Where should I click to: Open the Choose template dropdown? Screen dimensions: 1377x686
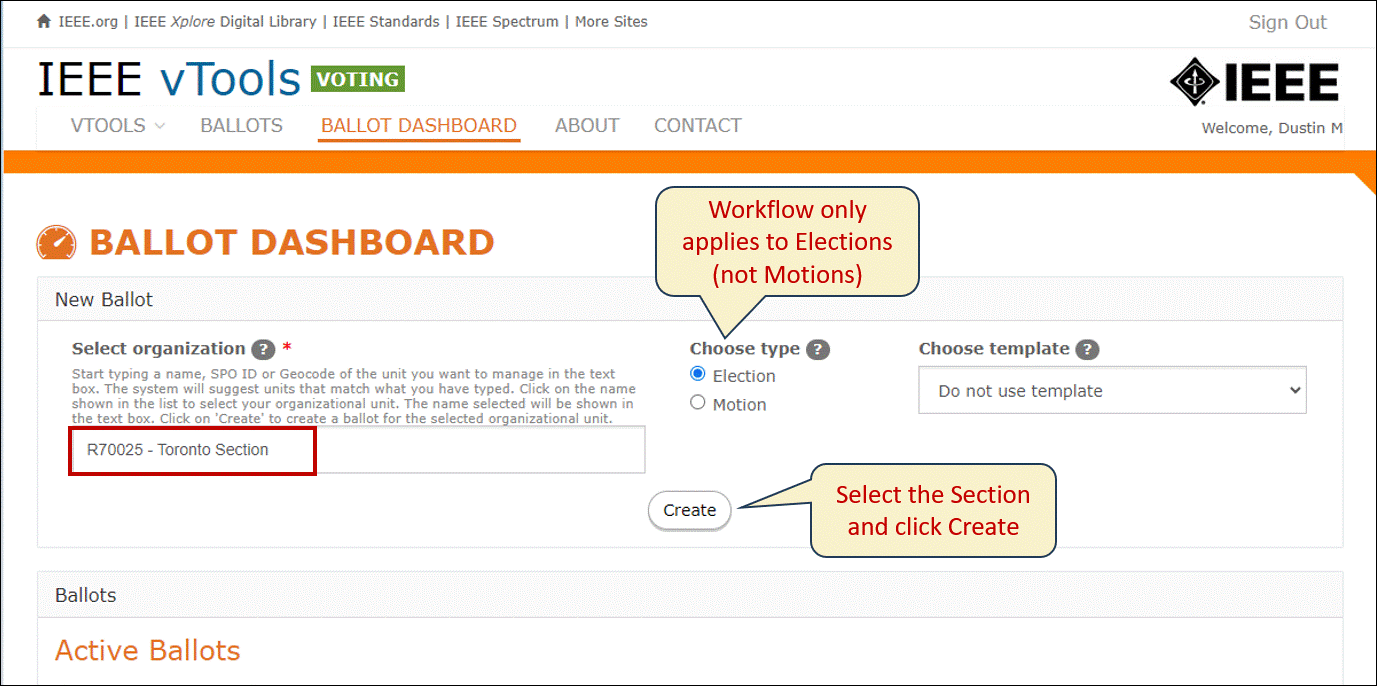coord(1112,390)
